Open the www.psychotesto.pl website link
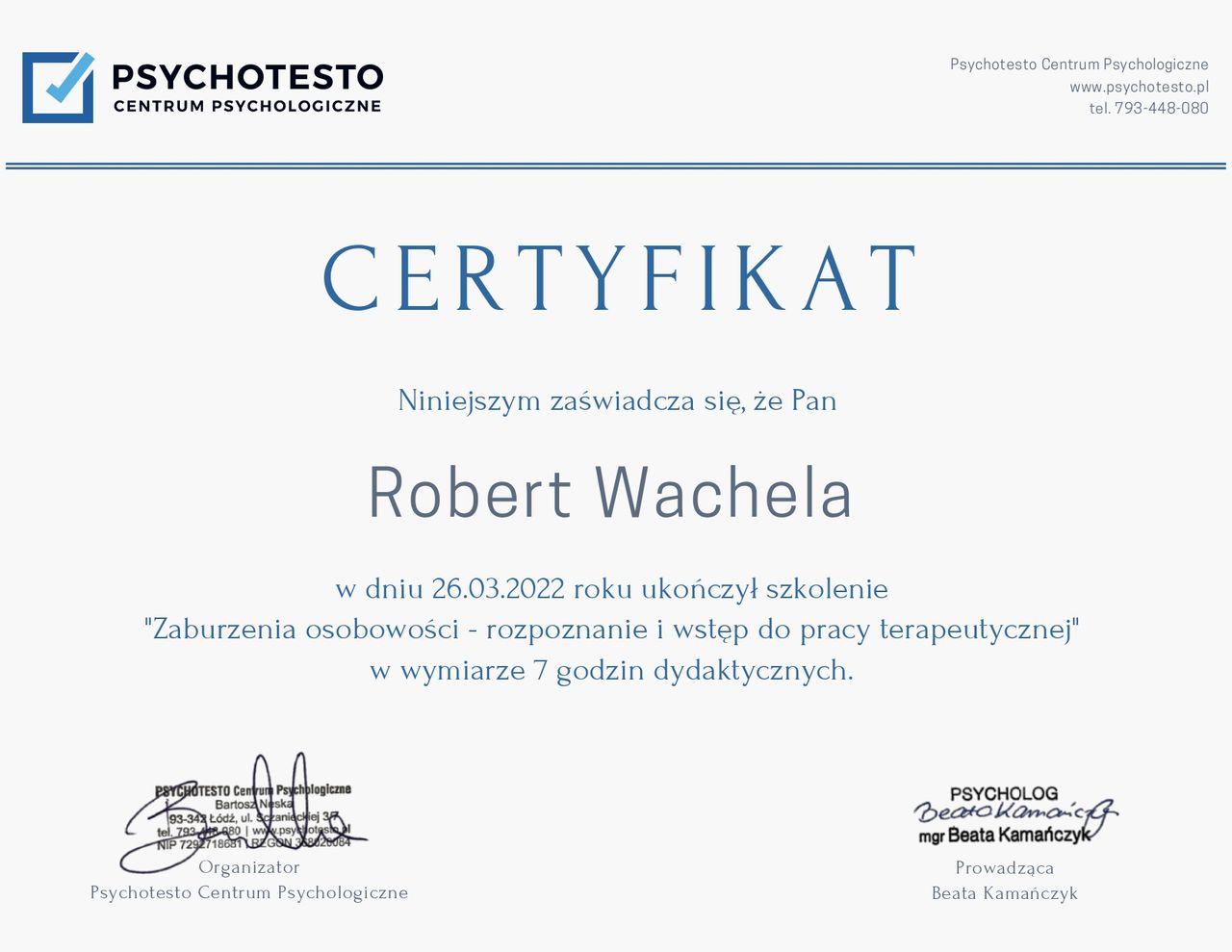Screen dimensions: 1232x952 (x=1138, y=87)
